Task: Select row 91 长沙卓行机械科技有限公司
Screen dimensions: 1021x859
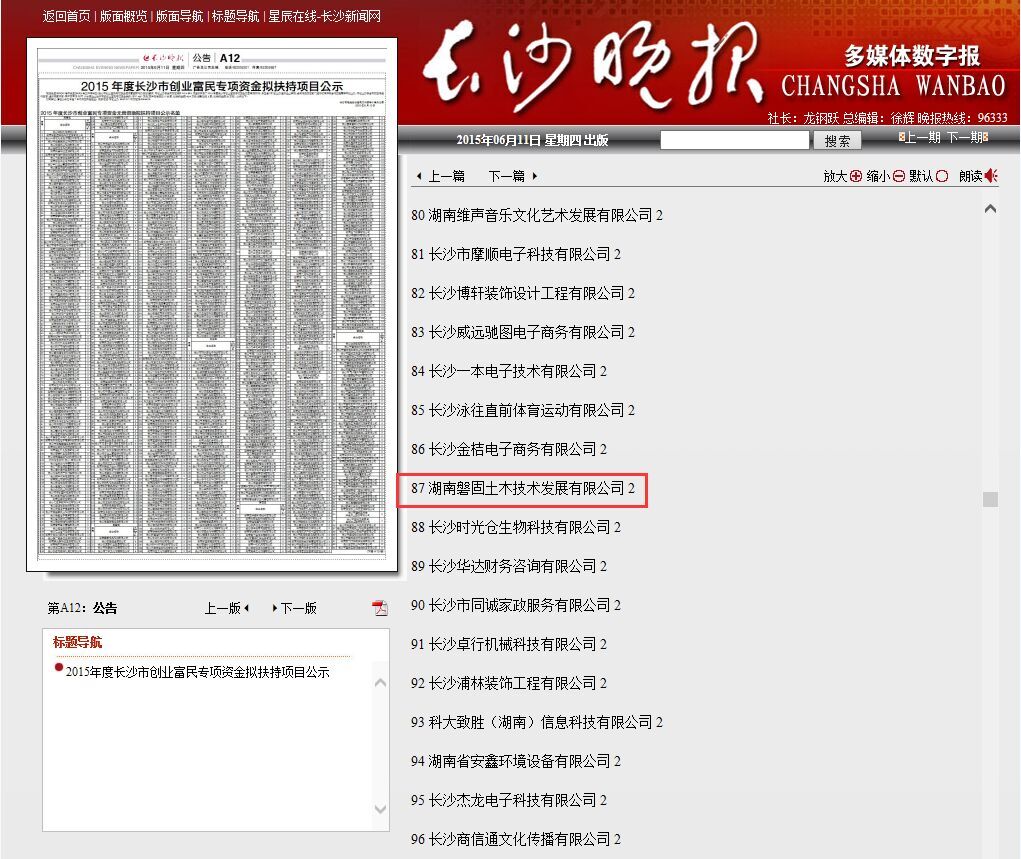Action: point(509,645)
